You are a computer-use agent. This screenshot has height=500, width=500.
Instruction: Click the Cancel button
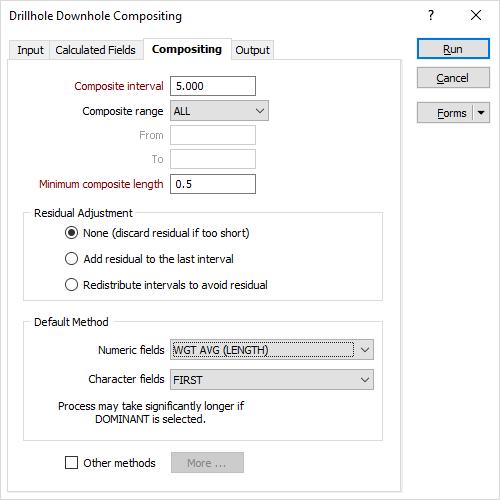(x=453, y=78)
